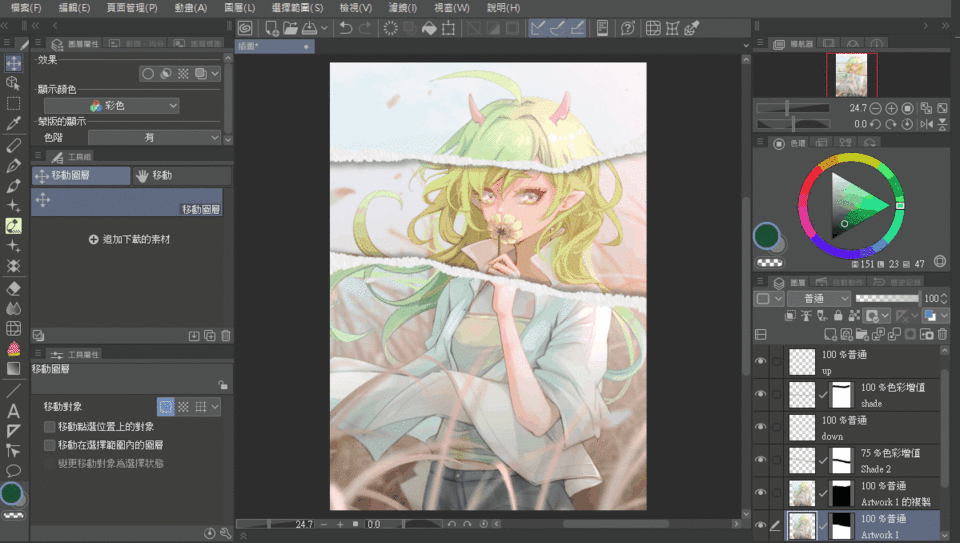This screenshot has height=543, width=960.
Task: Click the Fill paint bucket icon in command bar
Action: pos(429,28)
